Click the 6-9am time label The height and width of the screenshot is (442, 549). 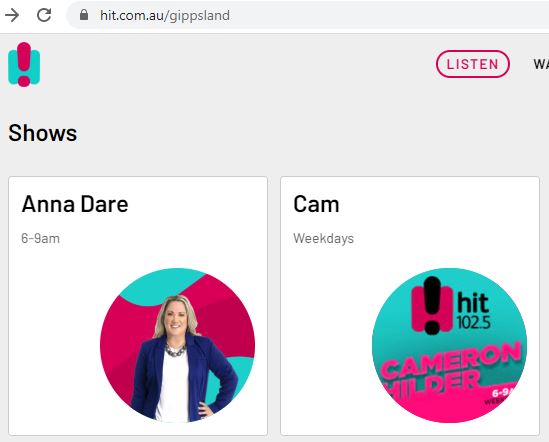pyautogui.click(x=40, y=239)
